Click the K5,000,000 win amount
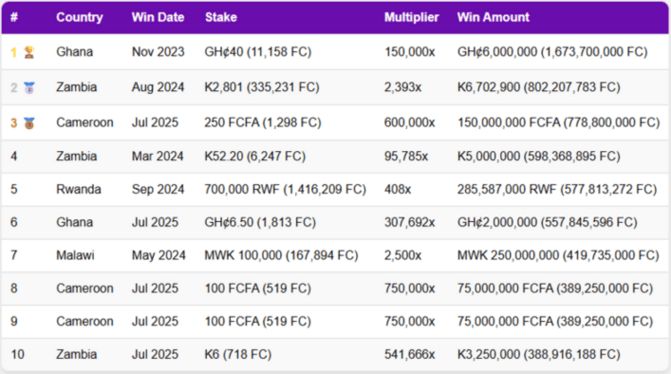The width and height of the screenshot is (671, 374). [x=539, y=156]
